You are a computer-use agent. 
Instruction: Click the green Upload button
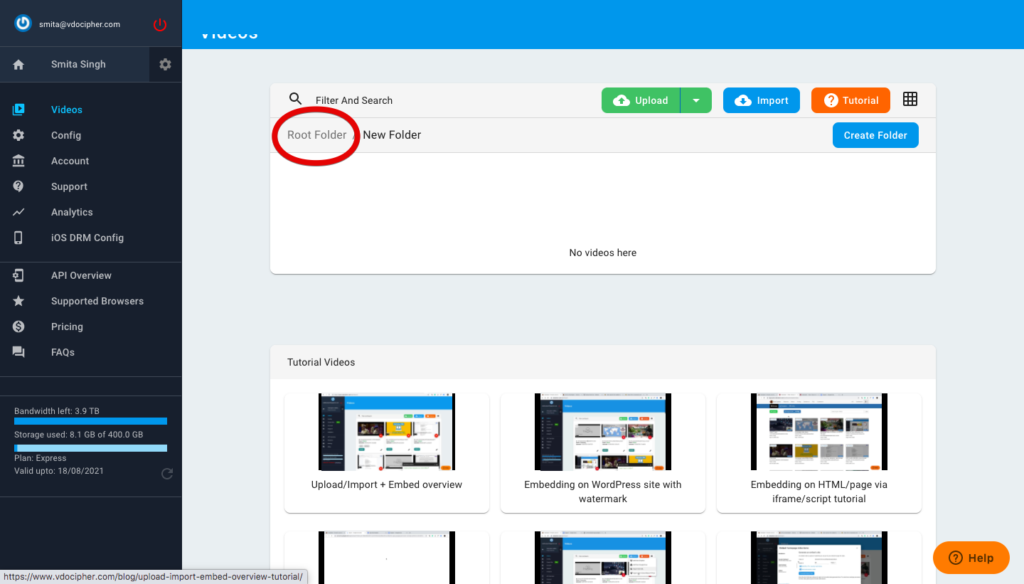pyautogui.click(x=641, y=100)
